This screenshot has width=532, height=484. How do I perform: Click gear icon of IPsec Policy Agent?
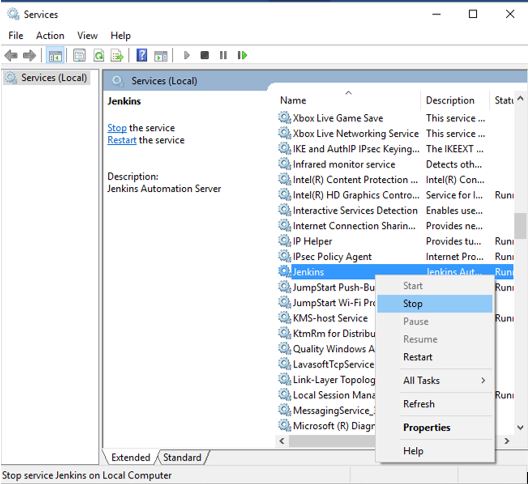(x=284, y=256)
